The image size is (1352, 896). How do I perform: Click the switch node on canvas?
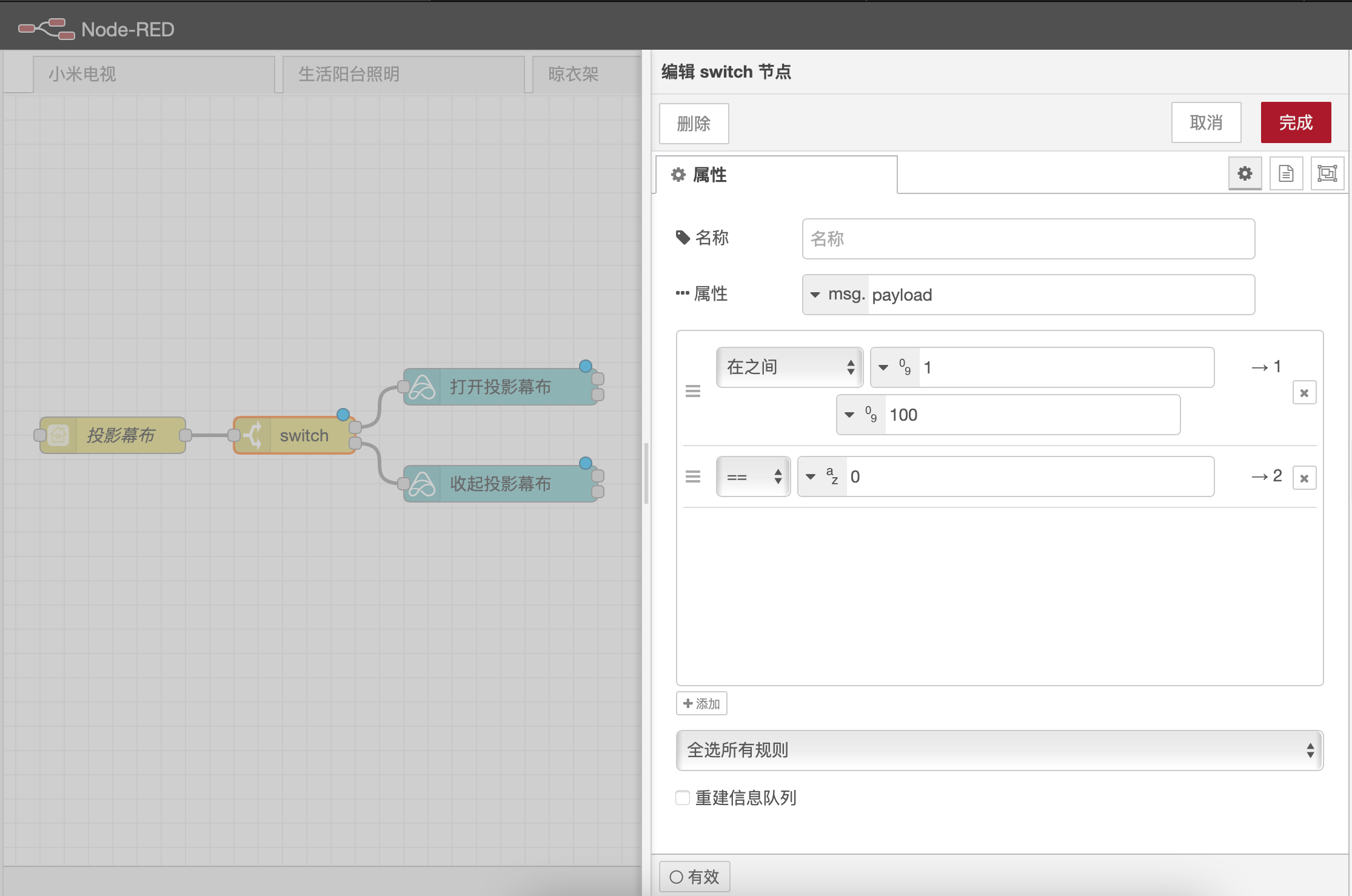tap(295, 435)
